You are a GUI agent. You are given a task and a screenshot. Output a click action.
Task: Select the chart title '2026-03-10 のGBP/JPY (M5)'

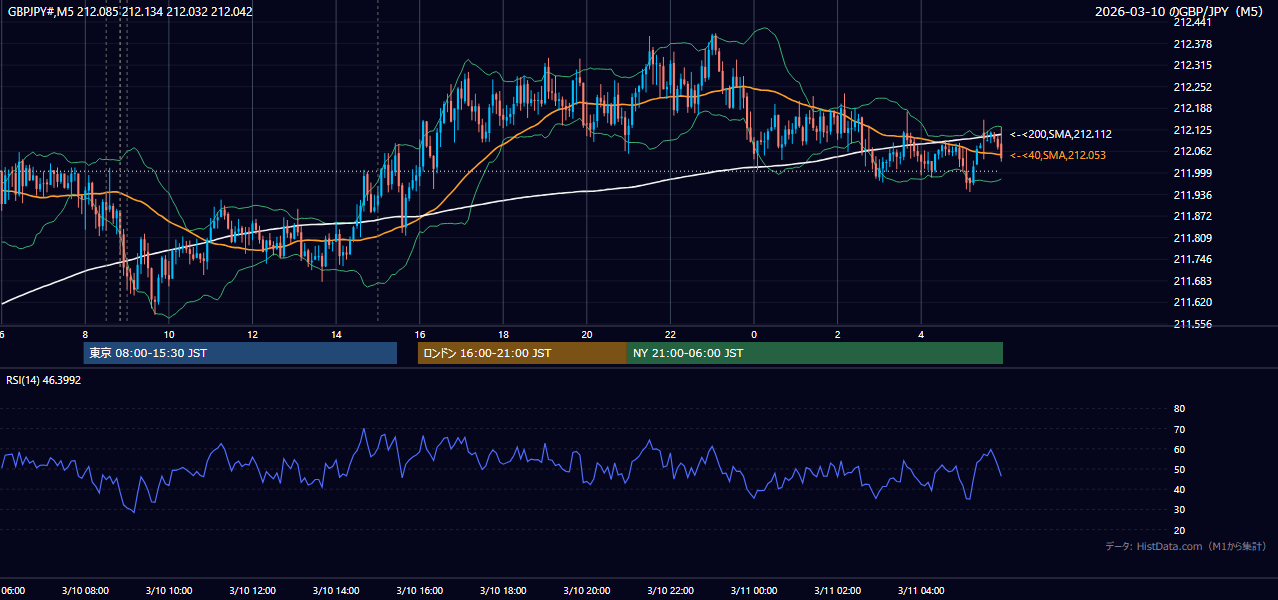coord(1180,12)
